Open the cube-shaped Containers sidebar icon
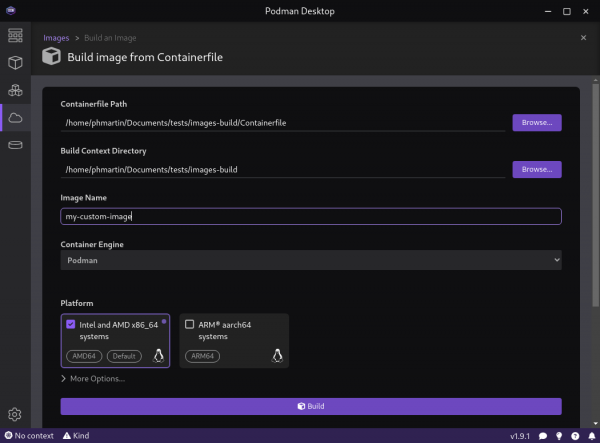The height and width of the screenshot is (443, 600). point(15,63)
